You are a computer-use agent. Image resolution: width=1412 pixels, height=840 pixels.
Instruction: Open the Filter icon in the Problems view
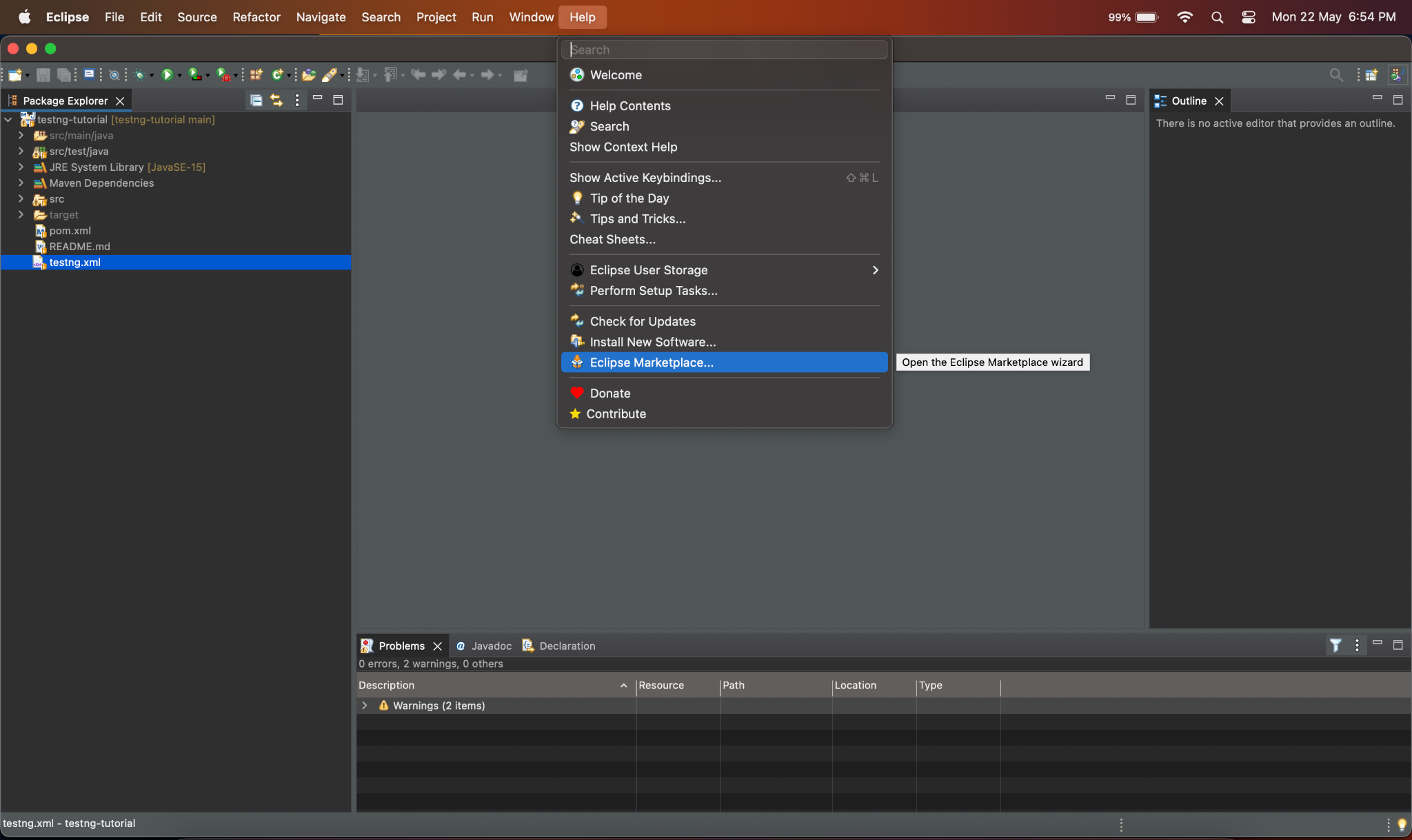[1335, 646]
